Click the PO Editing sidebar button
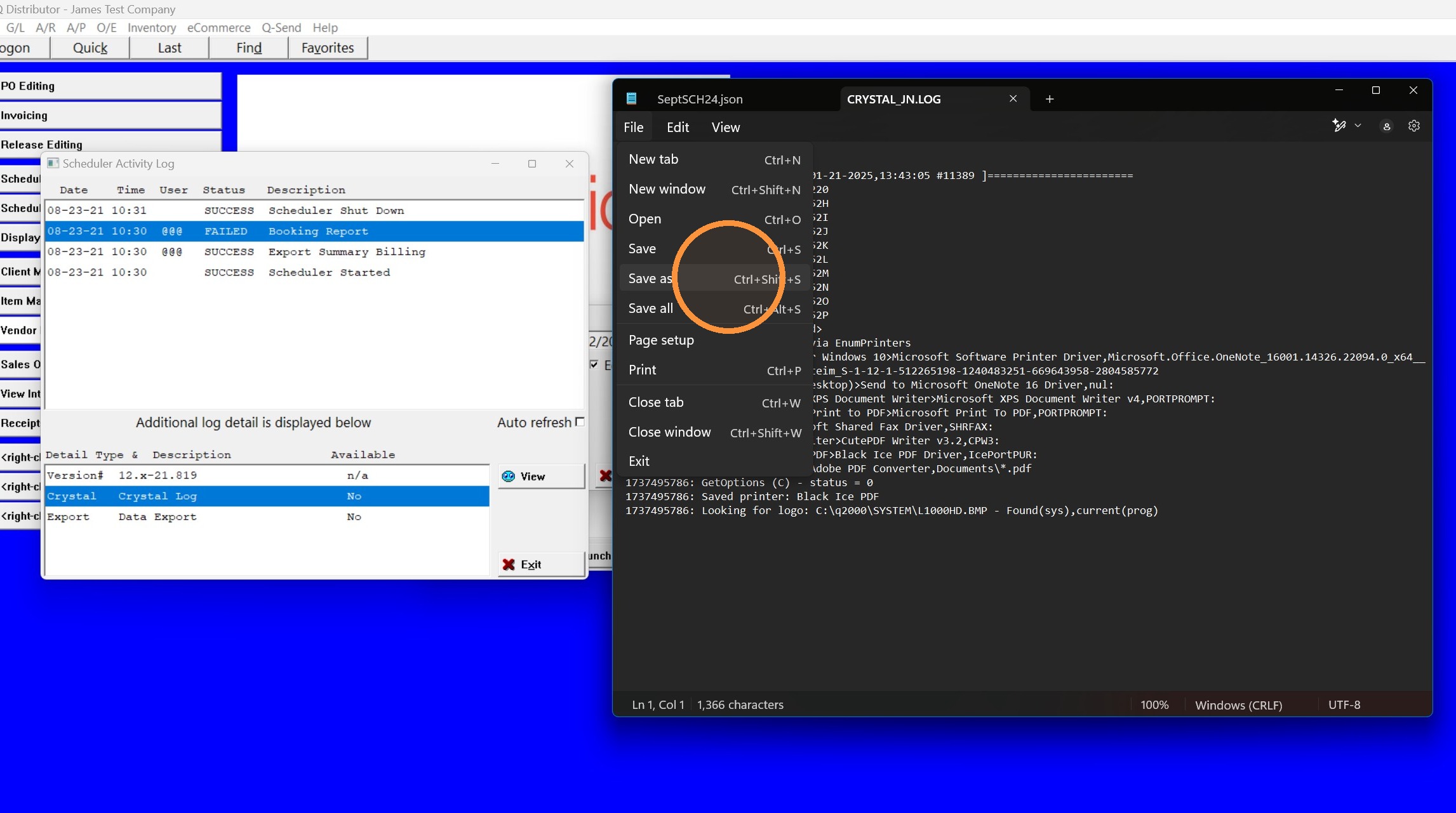Image resolution: width=1456 pixels, height=813 pixels. 110,86
